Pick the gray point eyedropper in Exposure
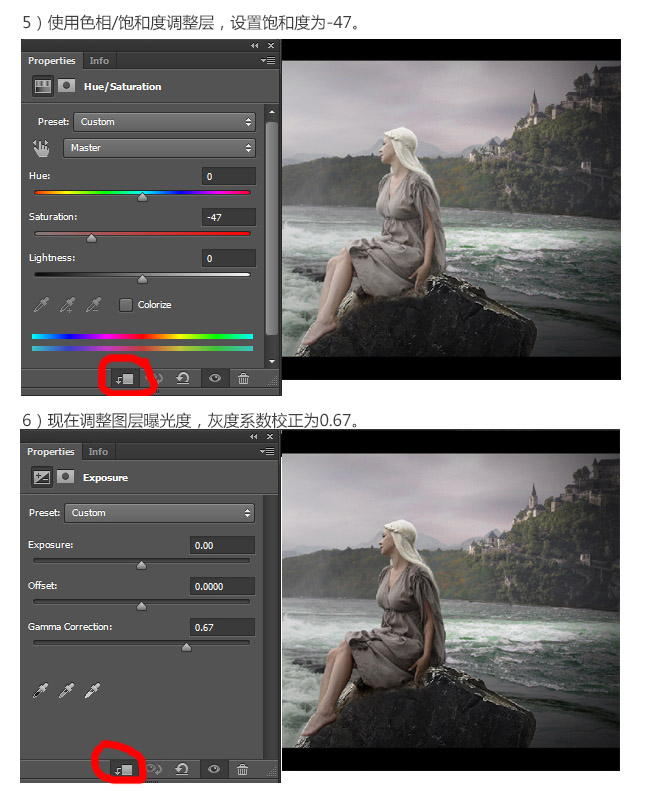 point(66,690)
